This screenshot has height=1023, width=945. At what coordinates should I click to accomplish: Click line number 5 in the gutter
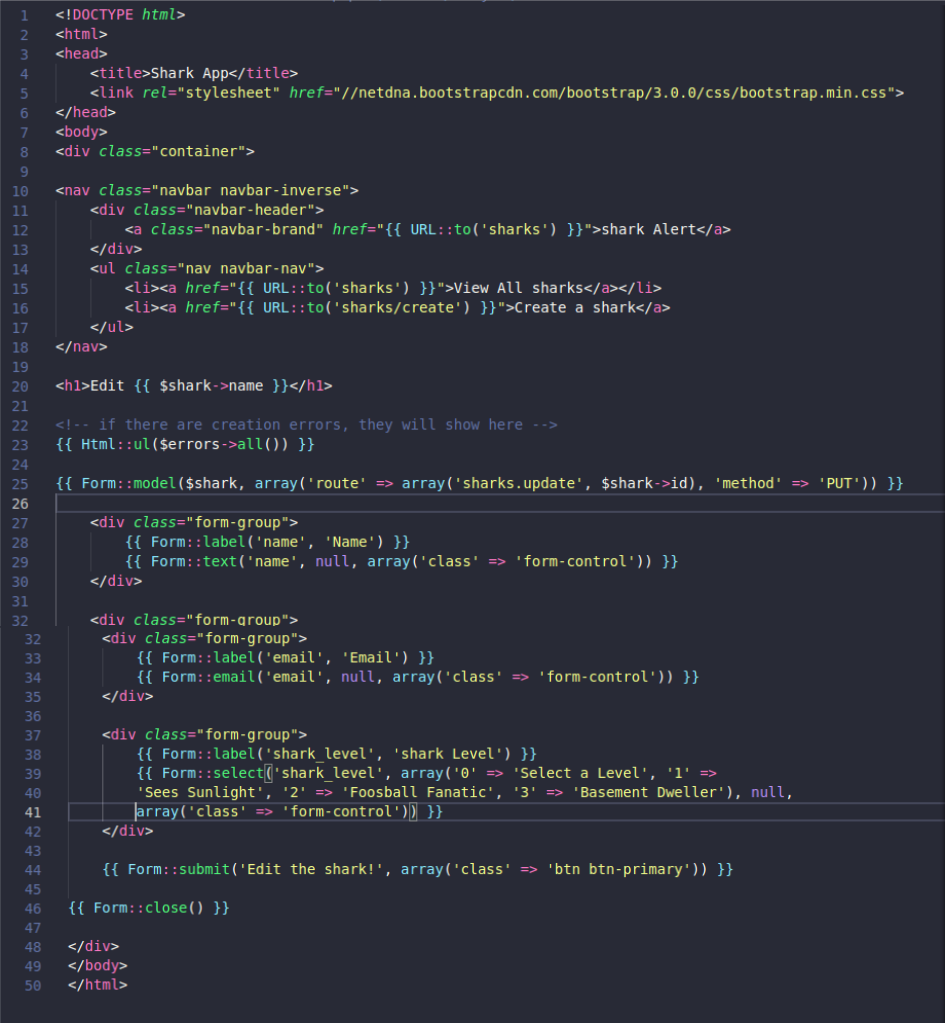click(23, 93)
